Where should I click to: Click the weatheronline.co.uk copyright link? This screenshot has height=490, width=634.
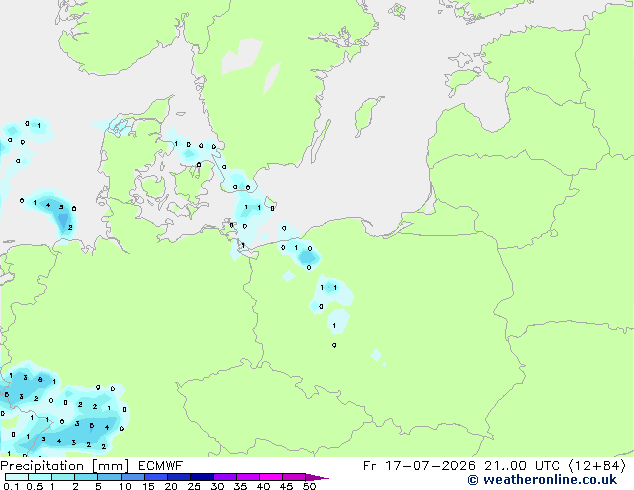pyautogui.click(x=542, y=480)
